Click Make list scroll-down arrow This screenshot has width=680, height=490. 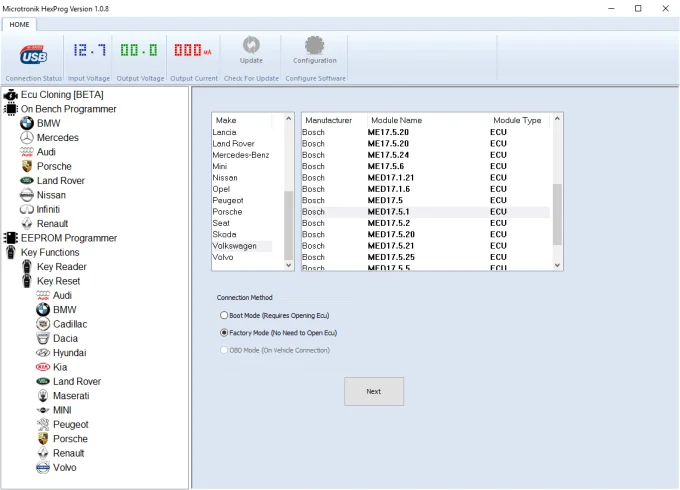pos(289,265)
